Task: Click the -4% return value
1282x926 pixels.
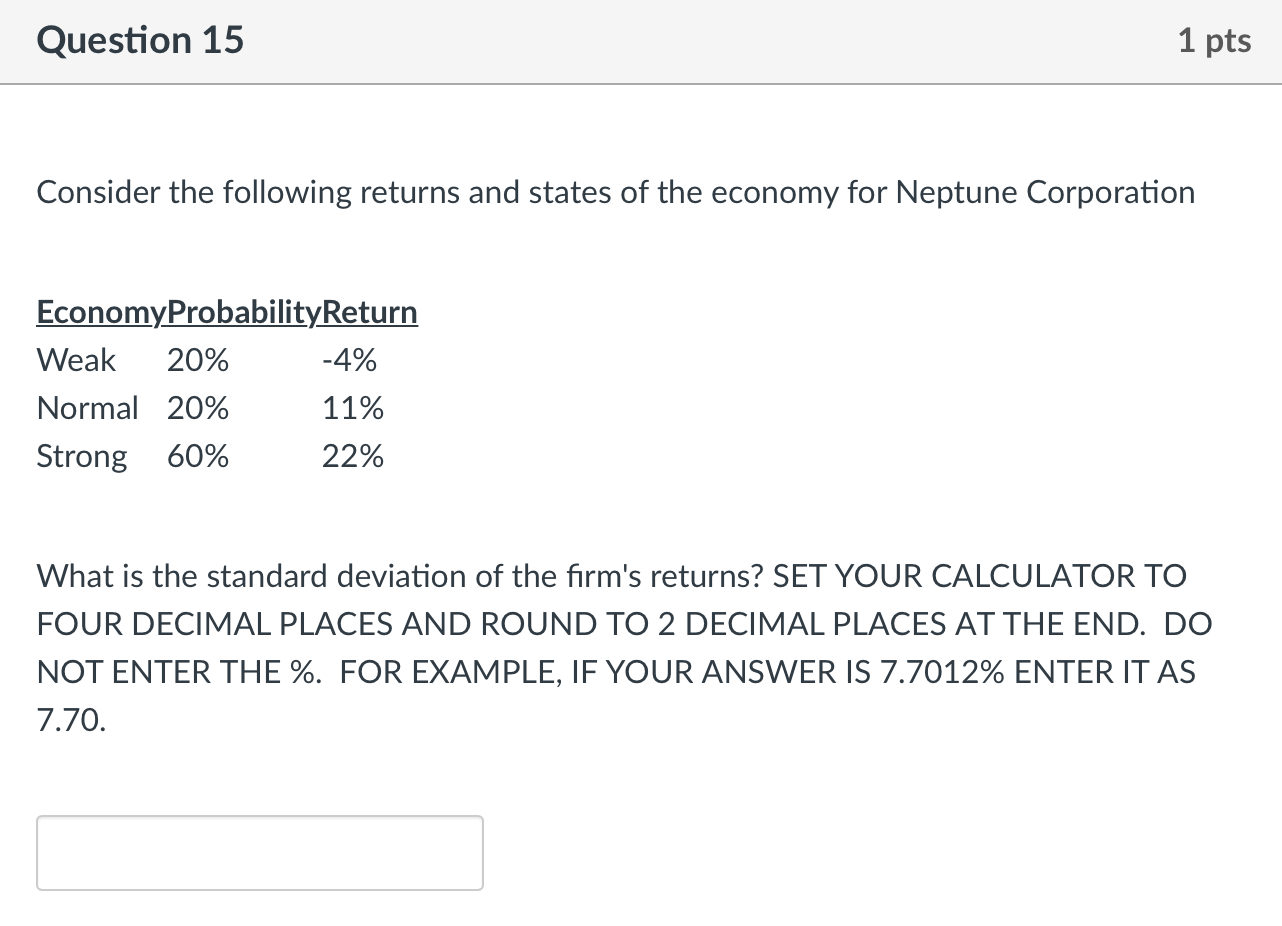Action: (350, 360)
